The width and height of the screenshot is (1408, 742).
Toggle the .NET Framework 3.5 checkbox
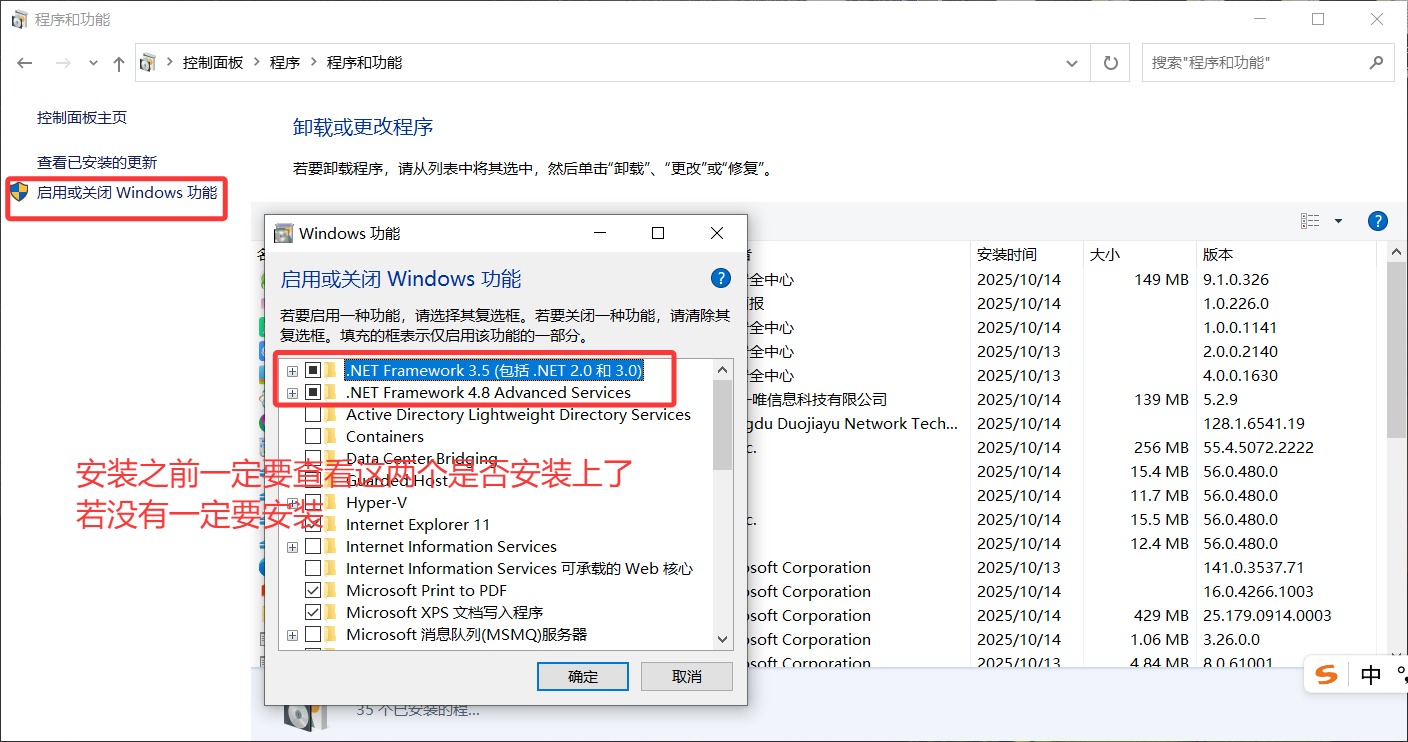(x=313, y=370)
